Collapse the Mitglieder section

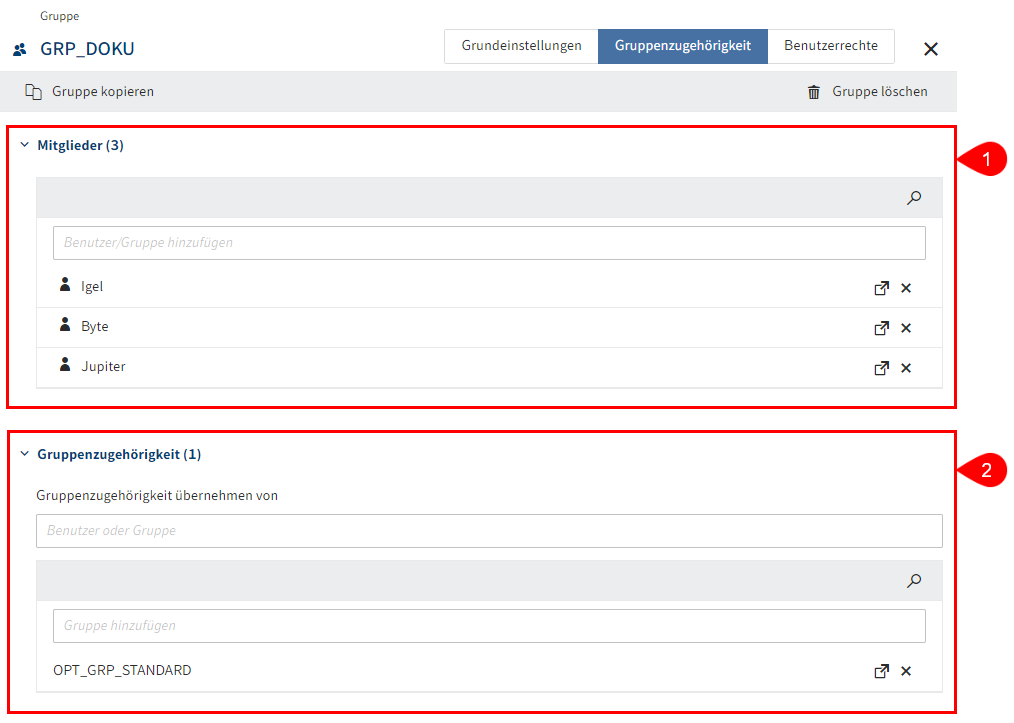(25, 145)
